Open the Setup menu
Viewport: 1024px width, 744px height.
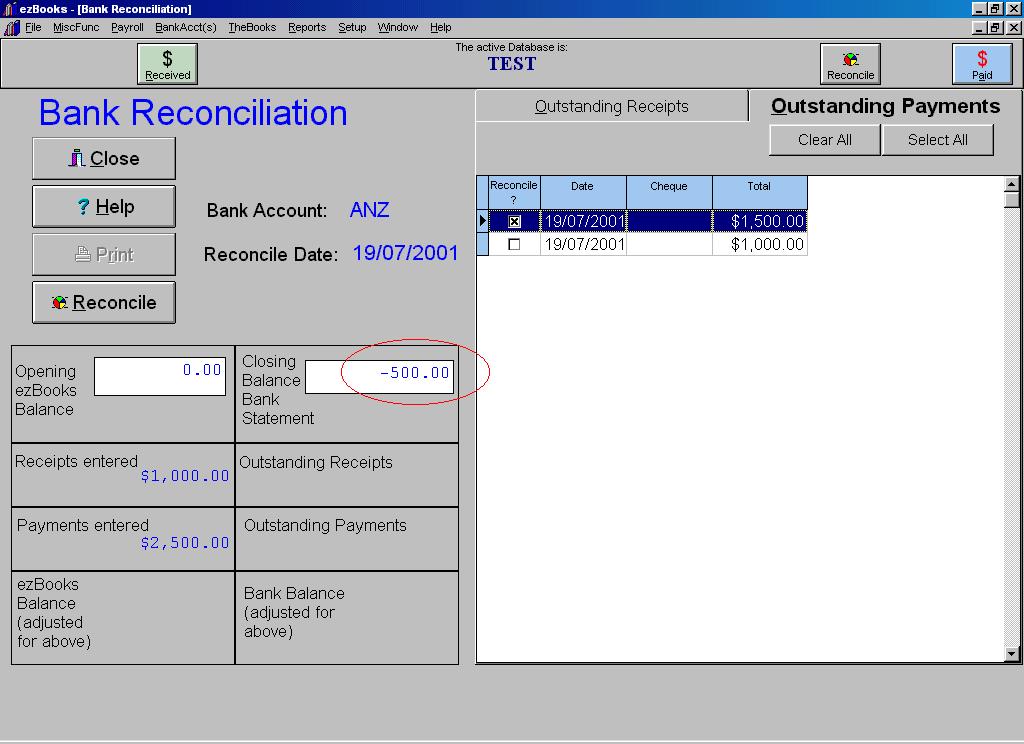pos(352,27)
